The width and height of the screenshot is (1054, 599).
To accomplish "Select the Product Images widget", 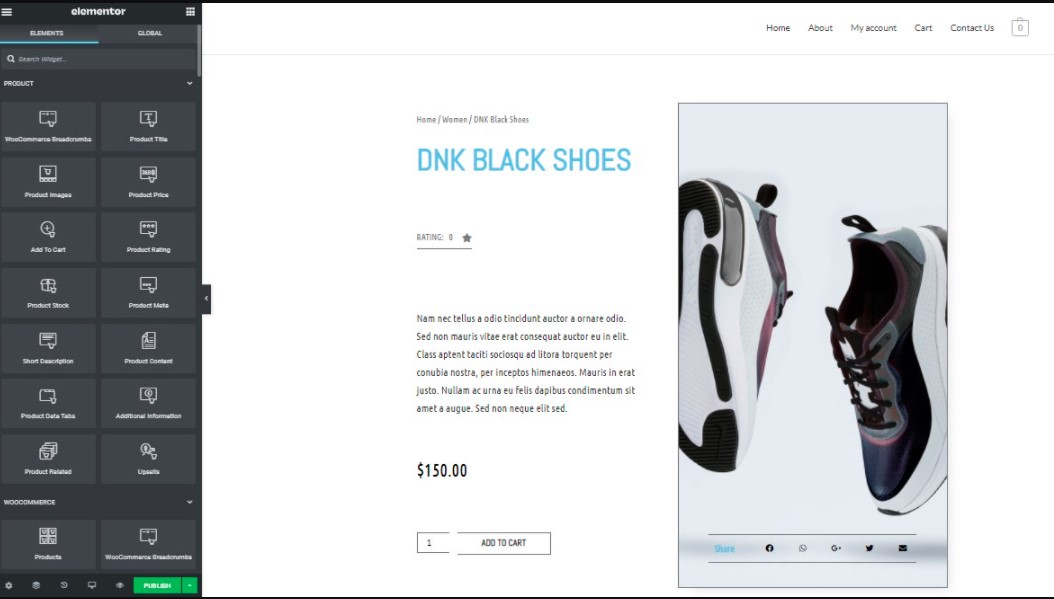I will [x=48, y=182].
